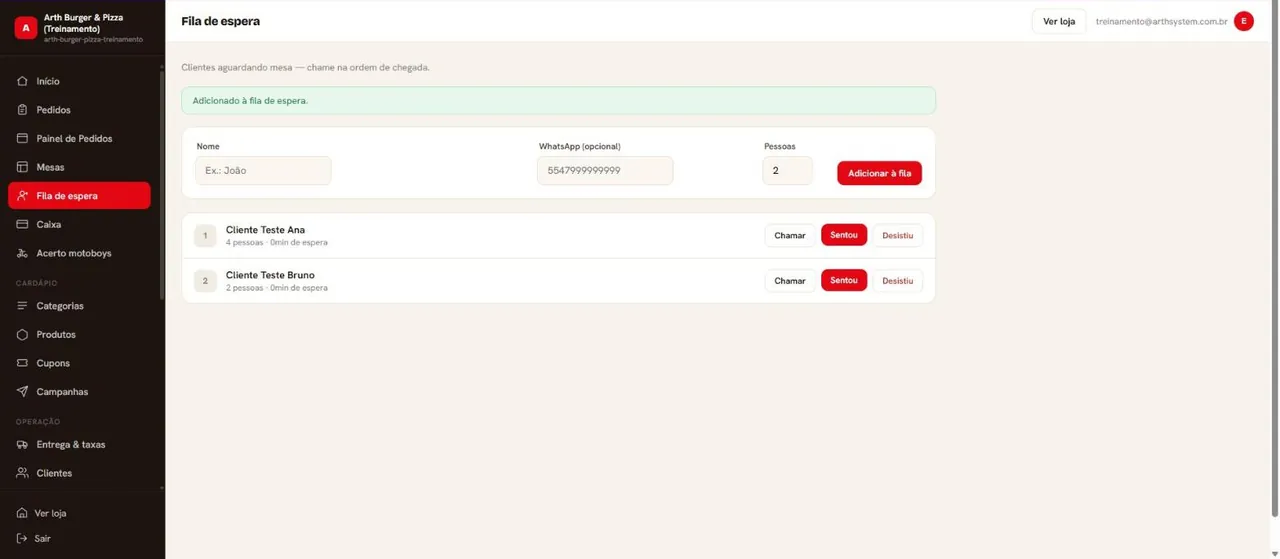The image size is (1280, 559).
Task: Mark Cliente Teste Bruno as Sentou
Action: (x=844, y=281)
